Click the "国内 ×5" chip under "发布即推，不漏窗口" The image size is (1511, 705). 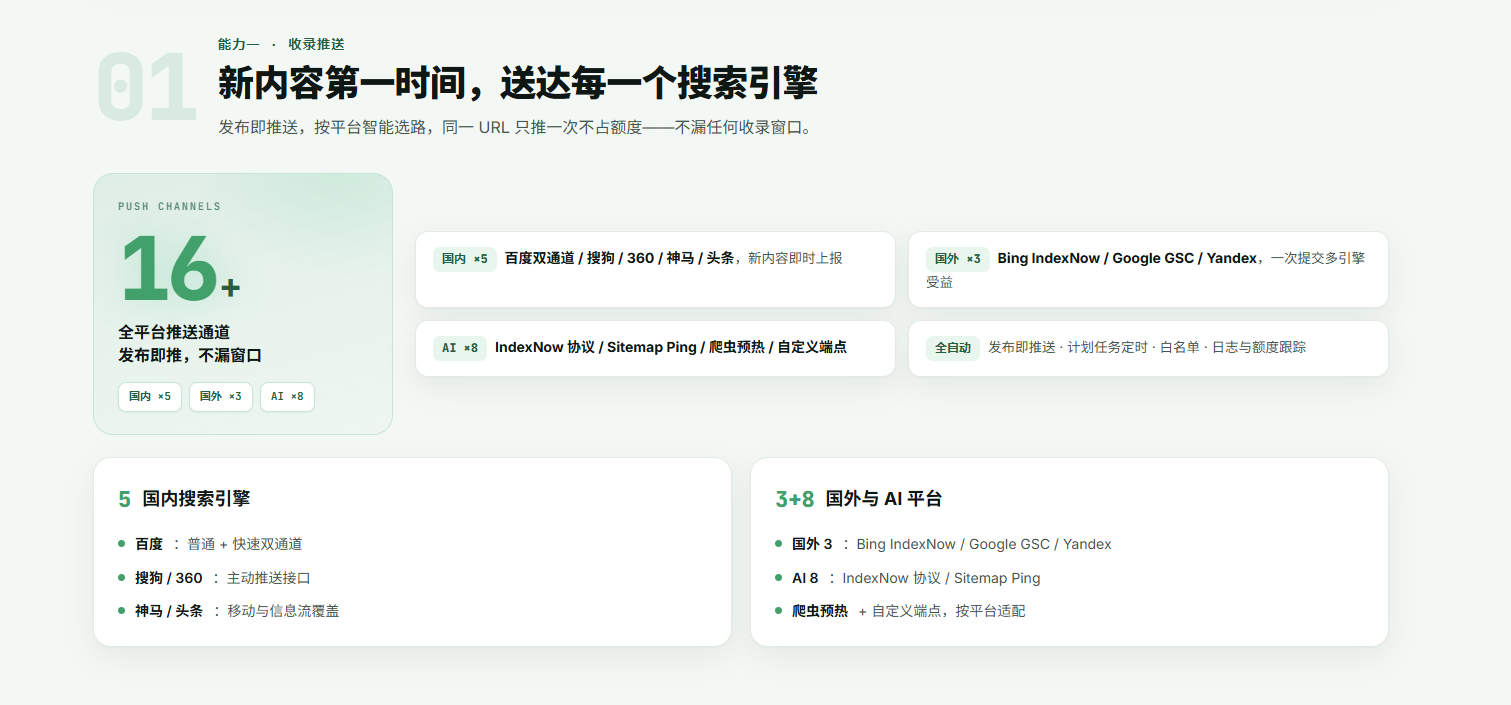tap(150, 397)
